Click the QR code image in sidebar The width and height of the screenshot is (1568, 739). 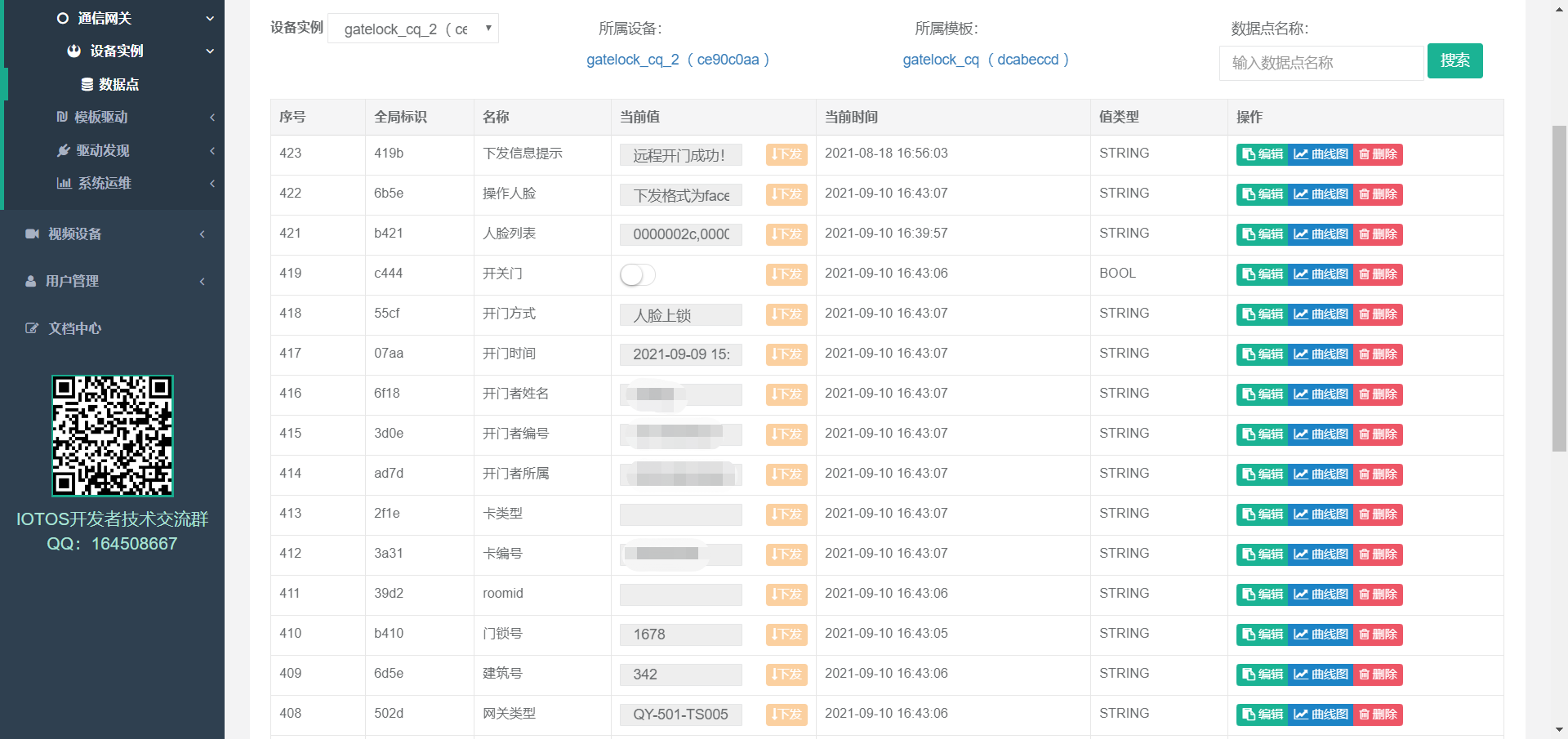pyautogui.click(x=113, y=436)
